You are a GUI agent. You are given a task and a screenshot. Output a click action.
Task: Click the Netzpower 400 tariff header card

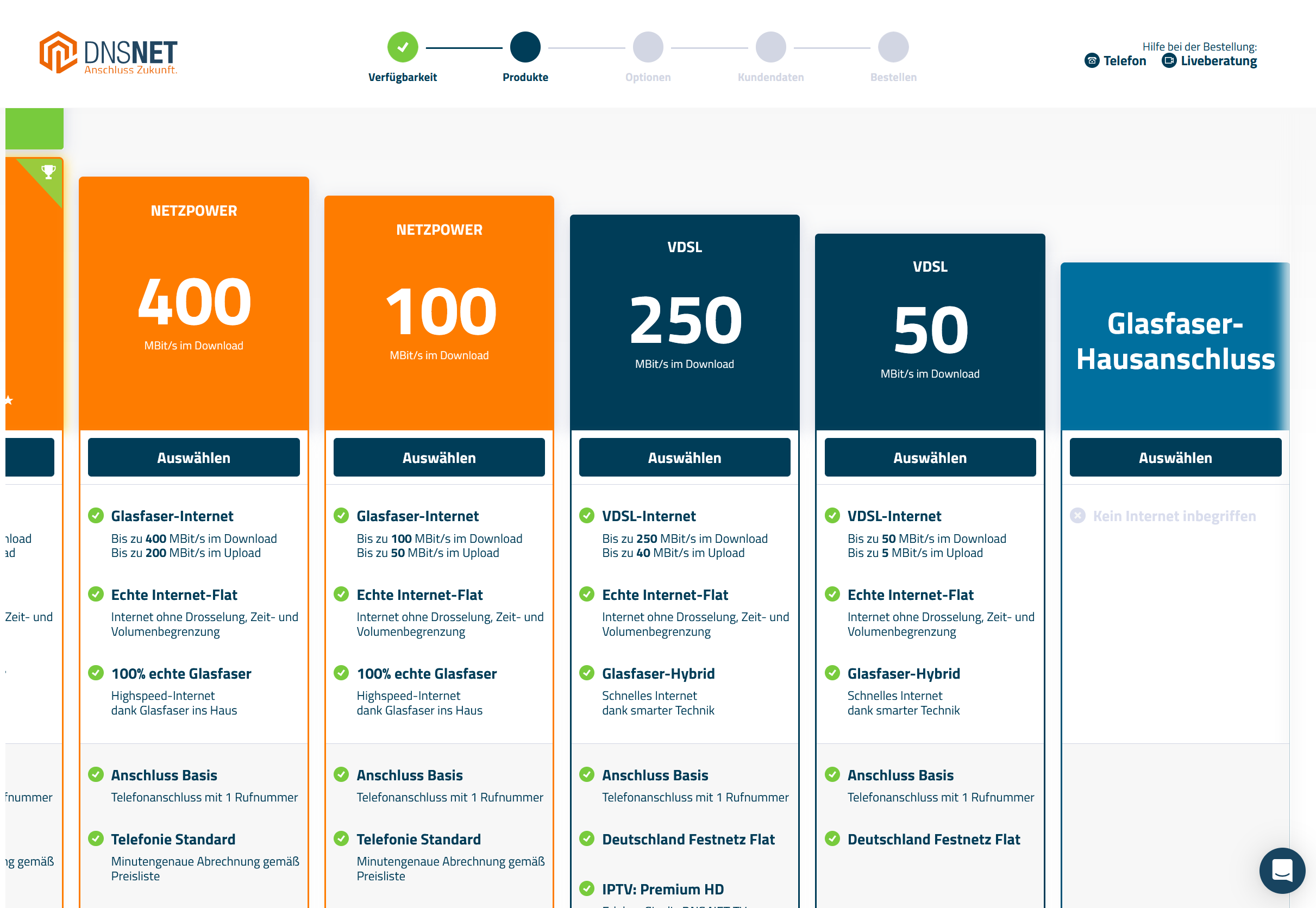pos(194,303)
